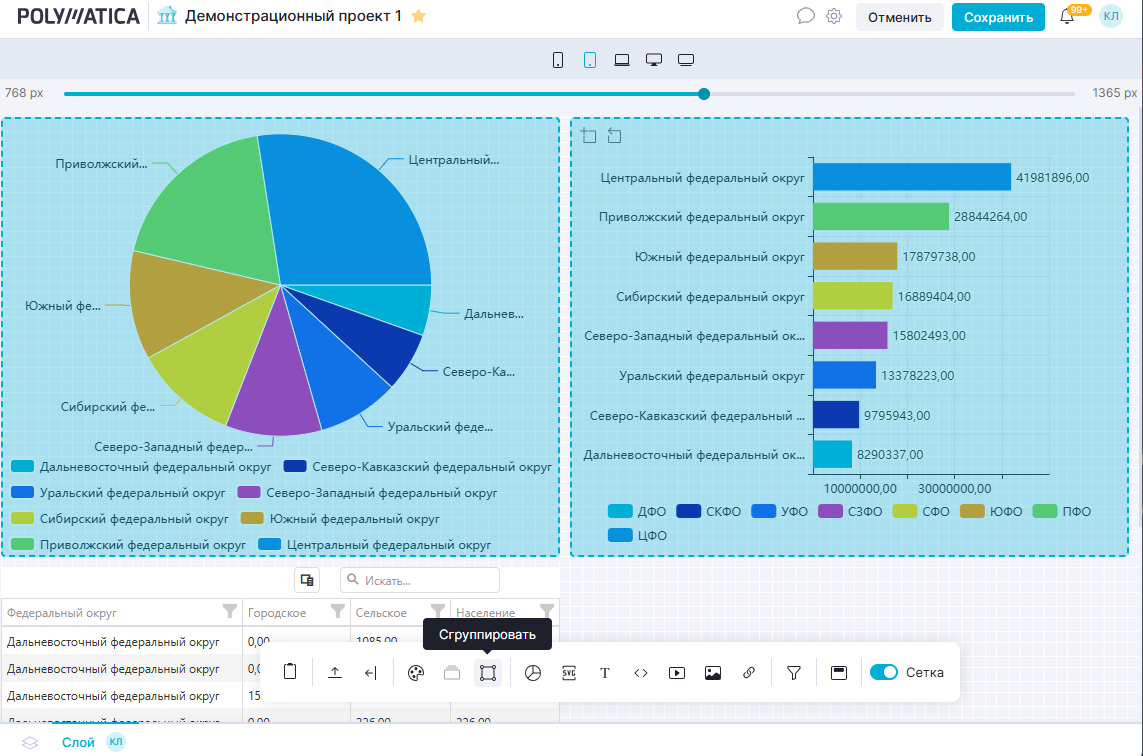Insert SVG element from bottom toolbar
1143x756 pixels.
[x=569, y=673]
